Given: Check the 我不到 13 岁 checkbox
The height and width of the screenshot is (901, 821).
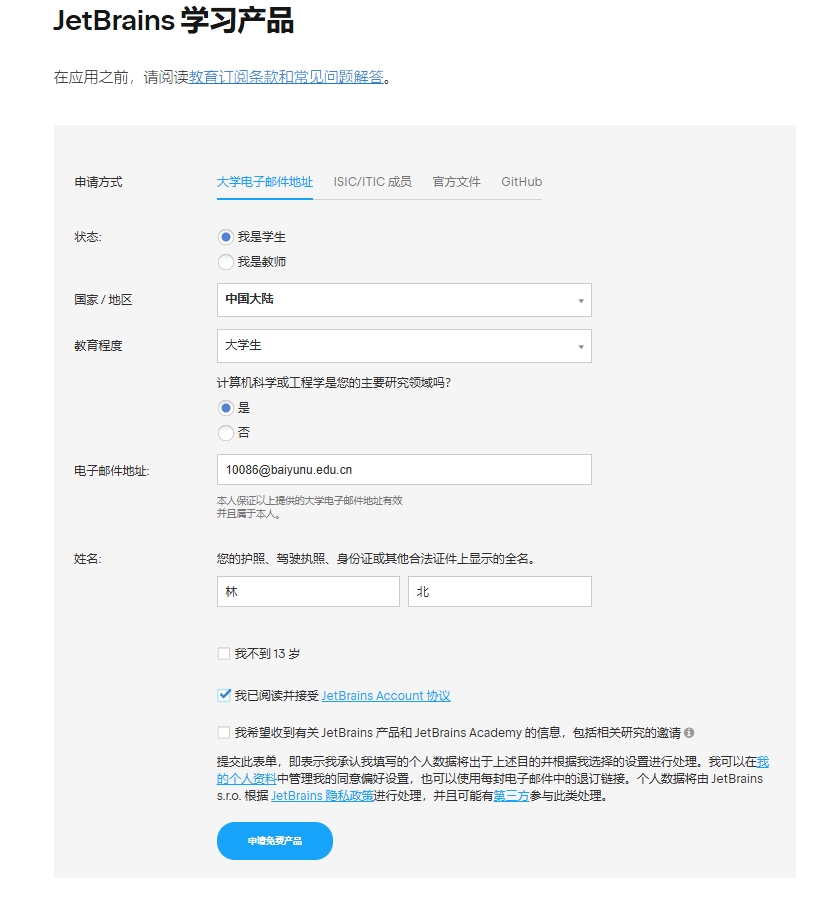Looking at the screenshot, I should tap(222, 653).
